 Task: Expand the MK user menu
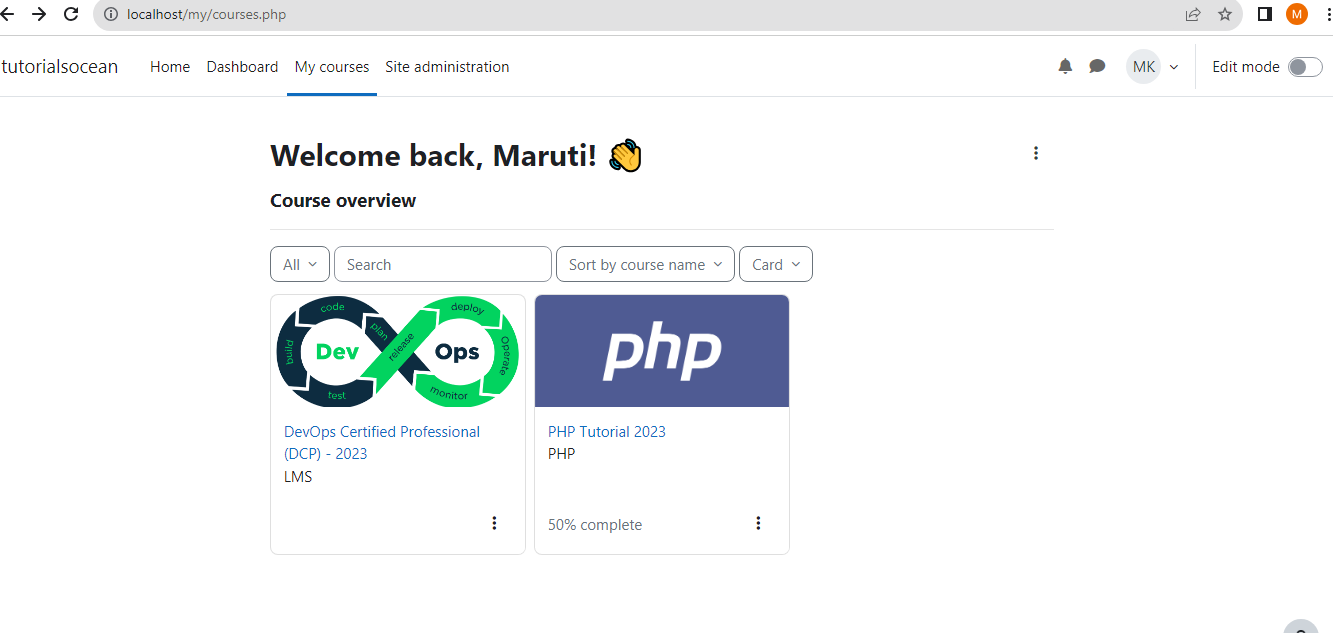pos(1153,67)
